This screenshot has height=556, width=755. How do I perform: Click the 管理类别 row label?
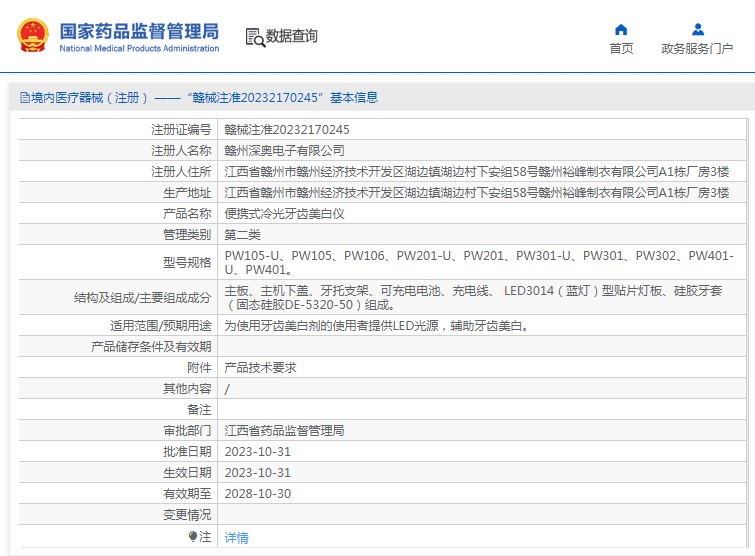[187, 235]
